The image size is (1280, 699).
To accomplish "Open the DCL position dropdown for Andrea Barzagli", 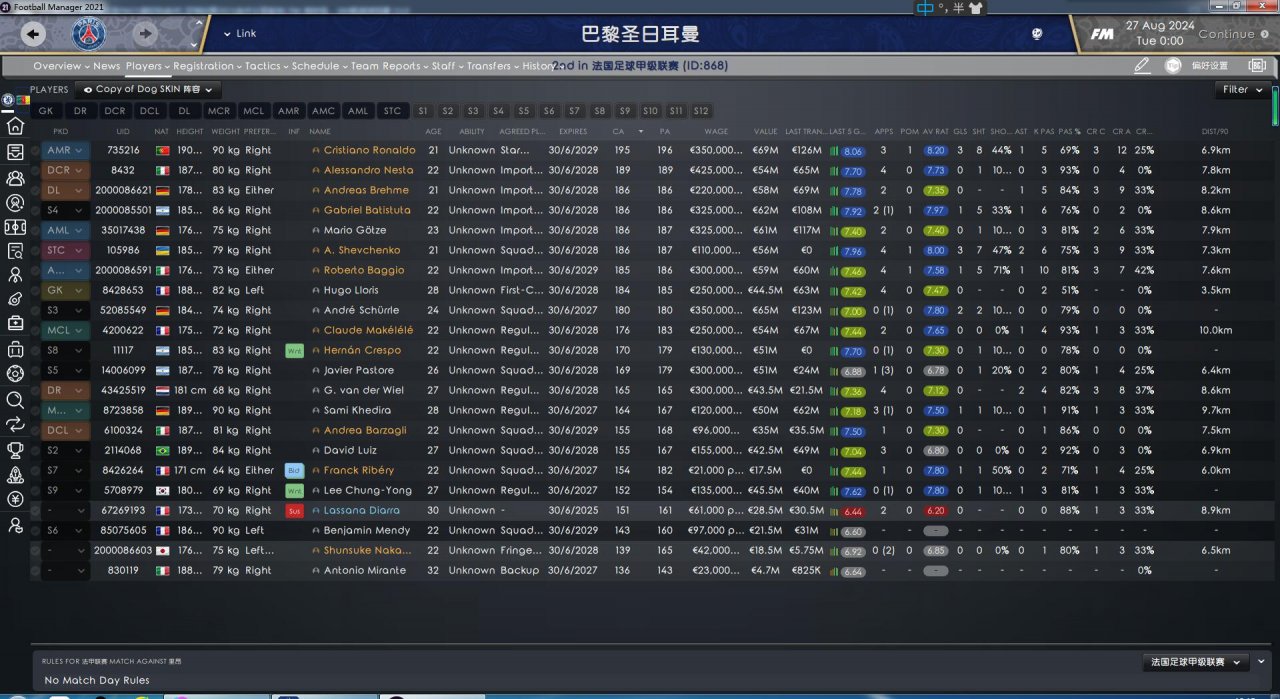I will coord(66,430).
